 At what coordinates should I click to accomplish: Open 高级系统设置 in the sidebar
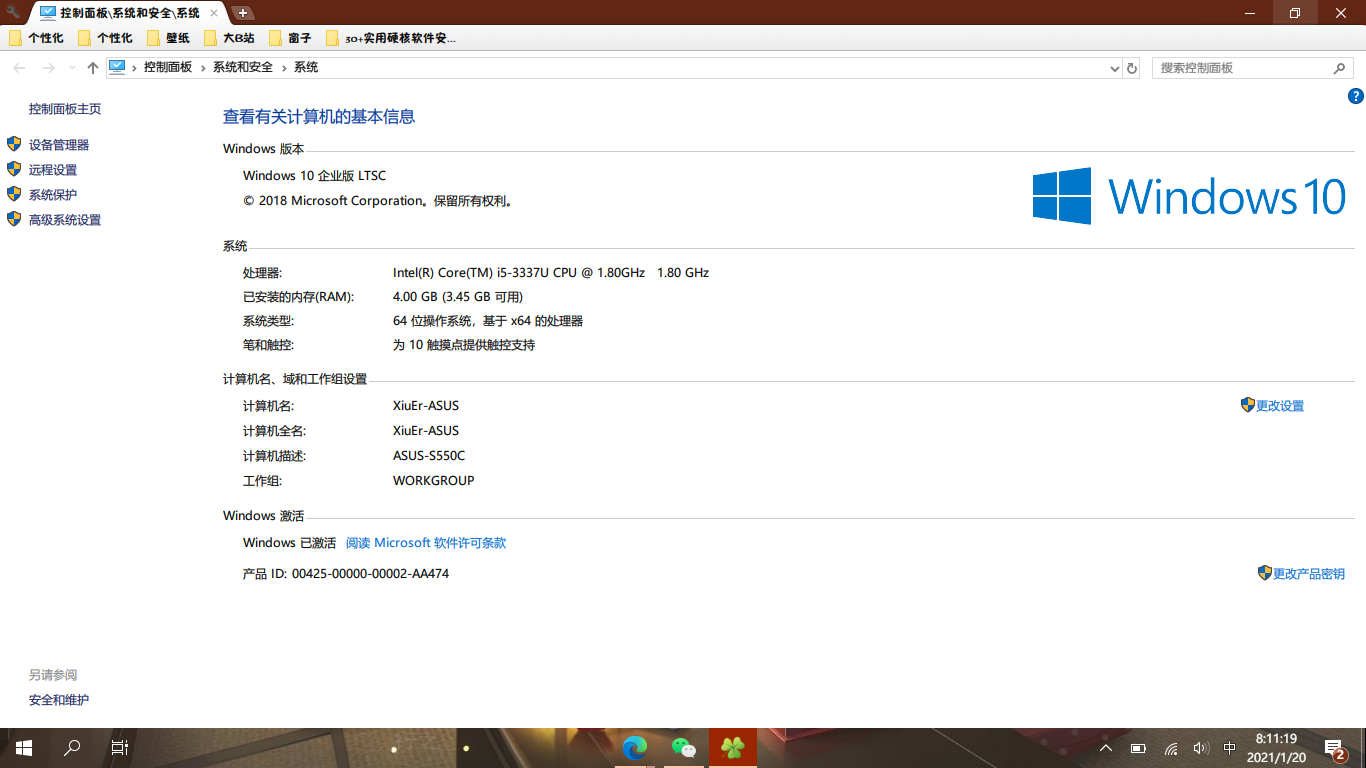pos(65,220)
